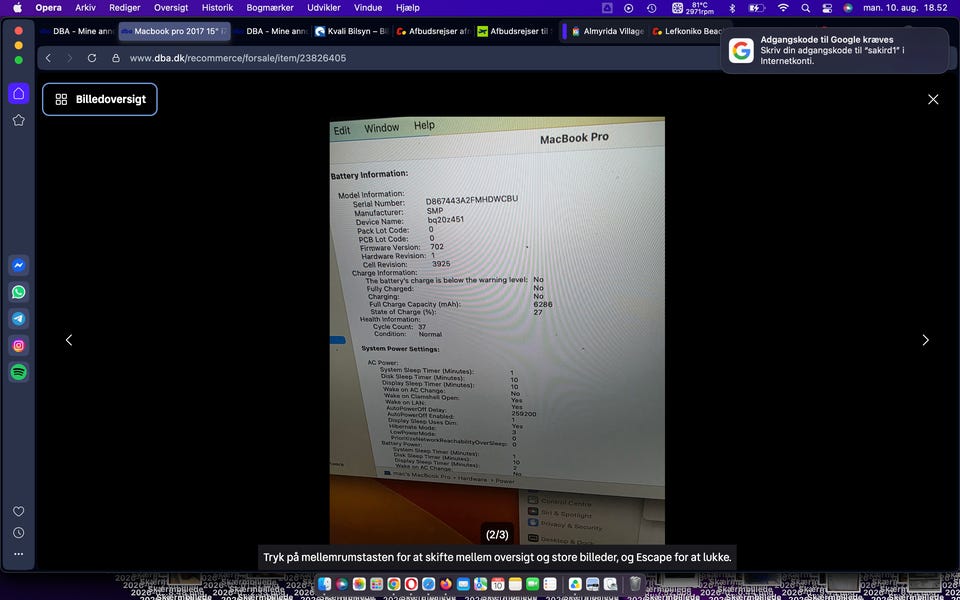Image resolution: width=960 pixels, height=600 pixels.
Task: Open the Billedoversigt image overview
Action: [x=100, y=99]
